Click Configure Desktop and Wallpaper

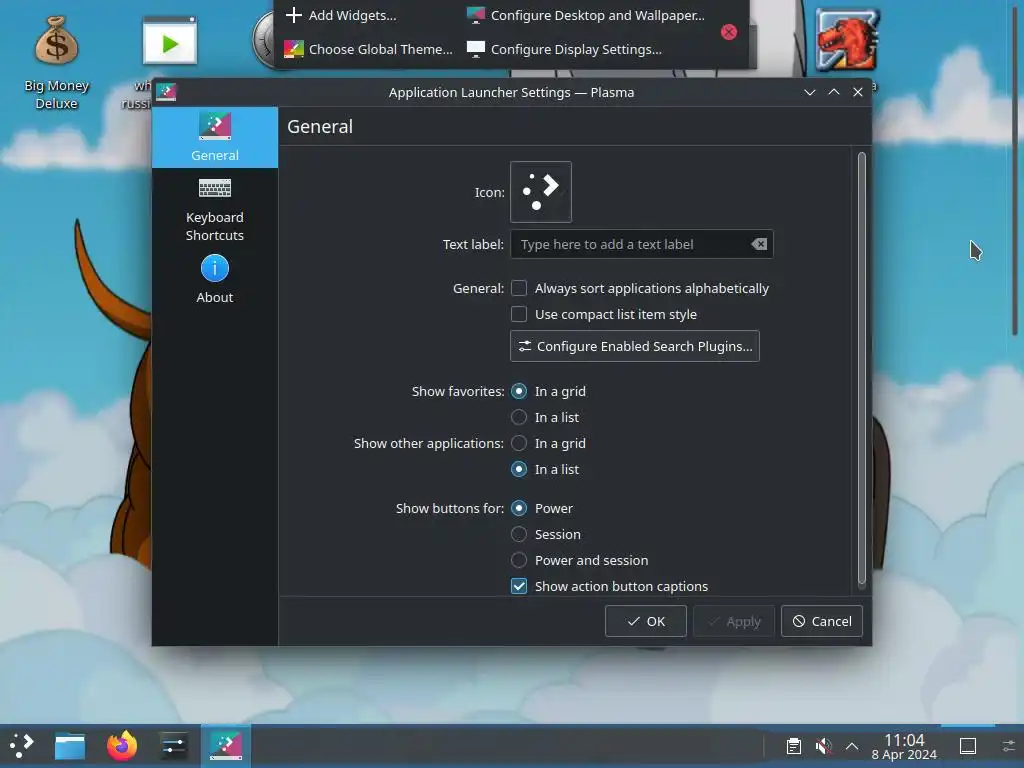586,15
